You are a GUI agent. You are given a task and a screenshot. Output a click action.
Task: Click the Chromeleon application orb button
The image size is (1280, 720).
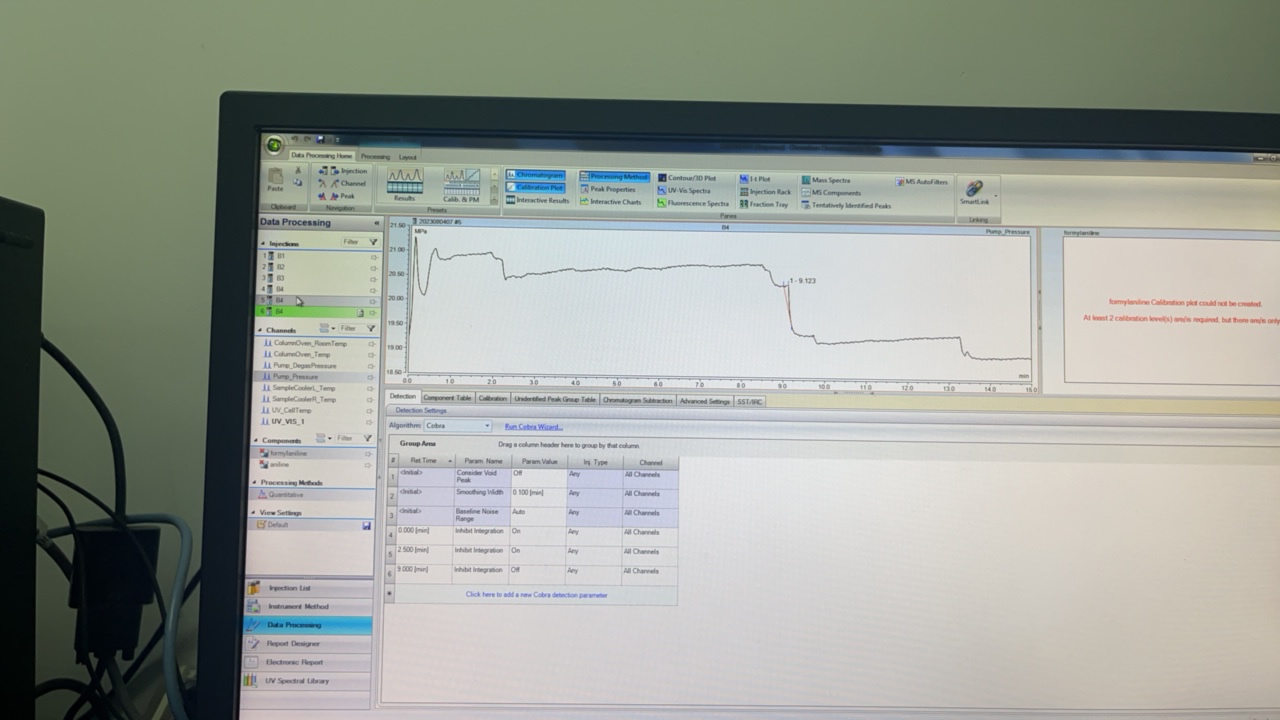274,145
